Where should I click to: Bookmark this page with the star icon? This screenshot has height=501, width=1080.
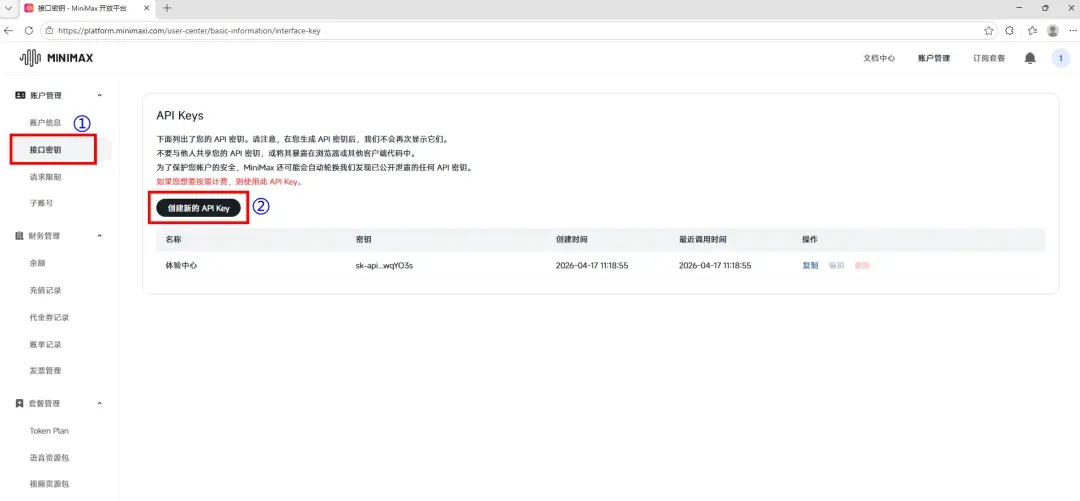coord(988,31)
